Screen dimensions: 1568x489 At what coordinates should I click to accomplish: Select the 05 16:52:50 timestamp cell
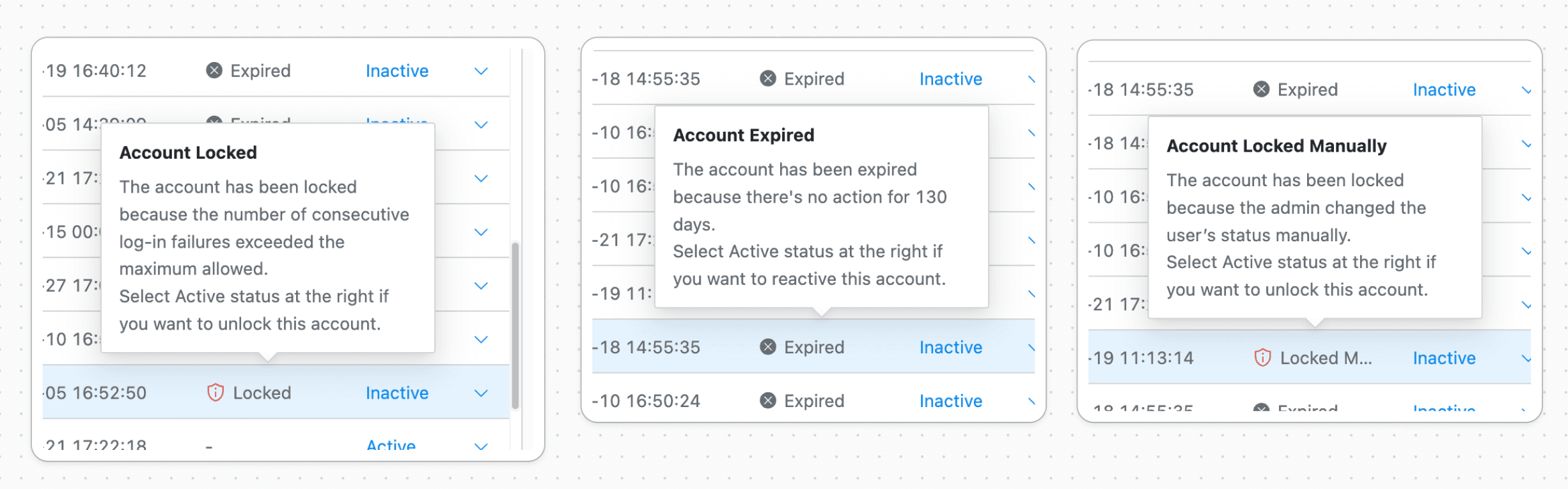click(96, 393)
